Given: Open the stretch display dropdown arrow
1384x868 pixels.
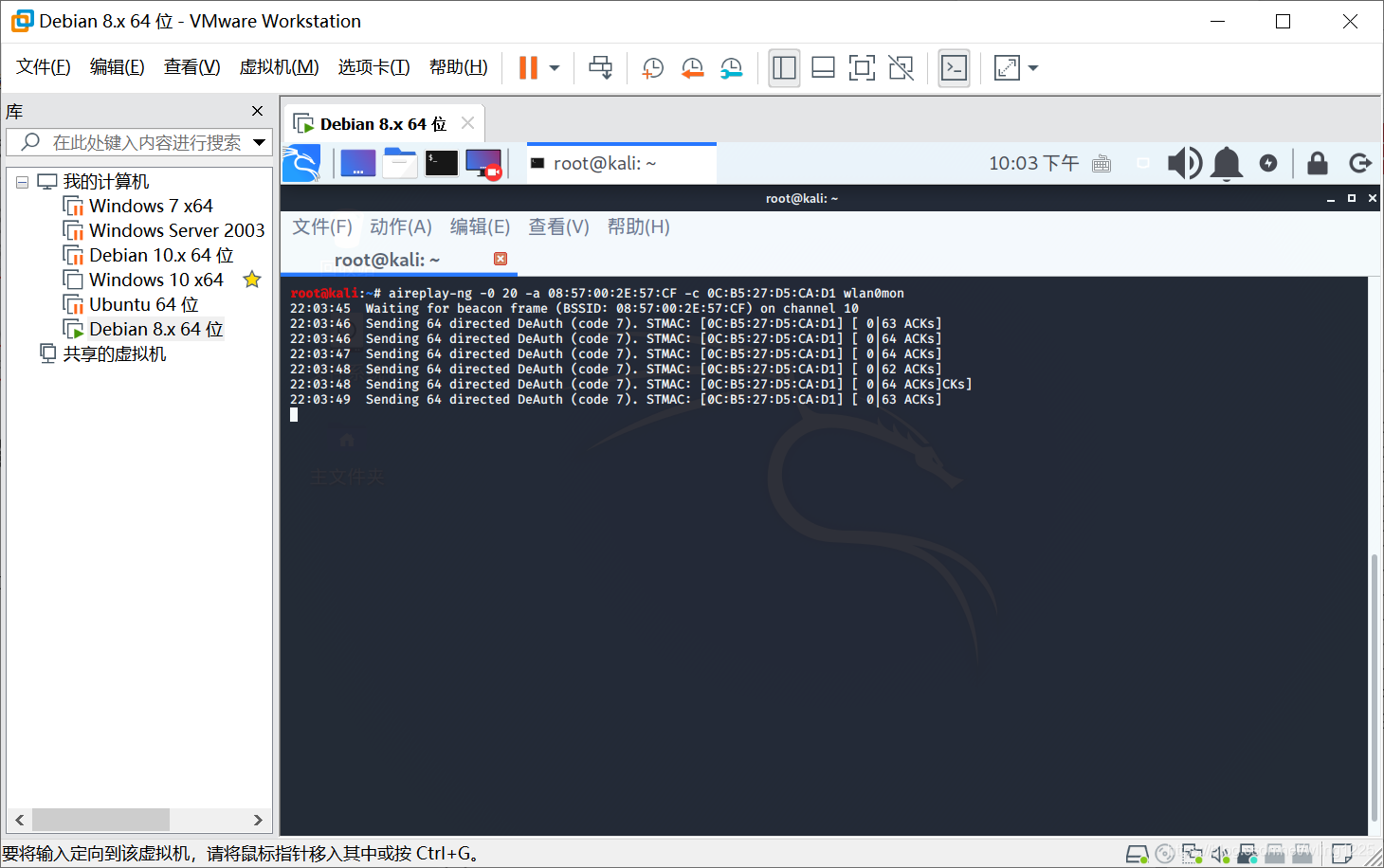Looking at the screenshot, I should (1033, 68).
